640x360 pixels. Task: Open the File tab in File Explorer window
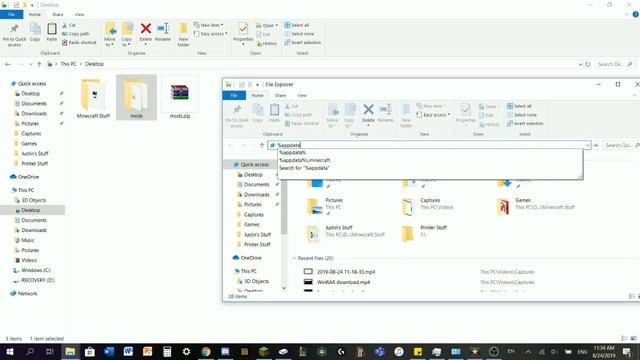click(x=234, y=96)
